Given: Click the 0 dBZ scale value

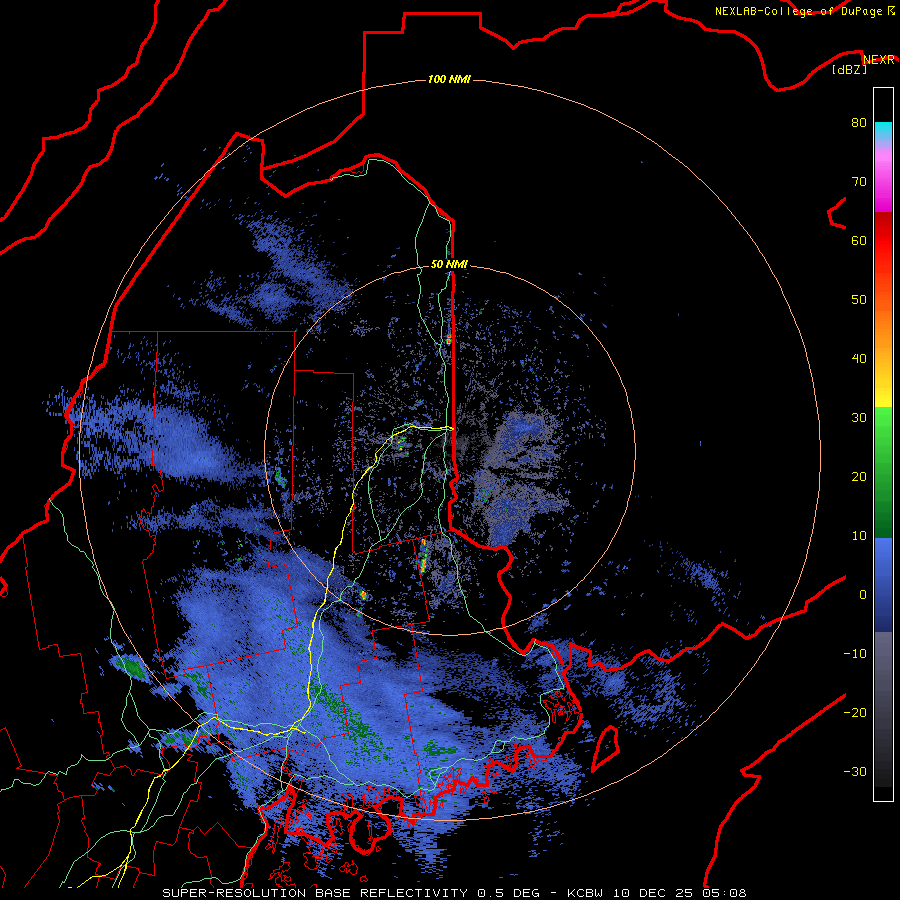Looking at the screenshot, I should 863,595.
